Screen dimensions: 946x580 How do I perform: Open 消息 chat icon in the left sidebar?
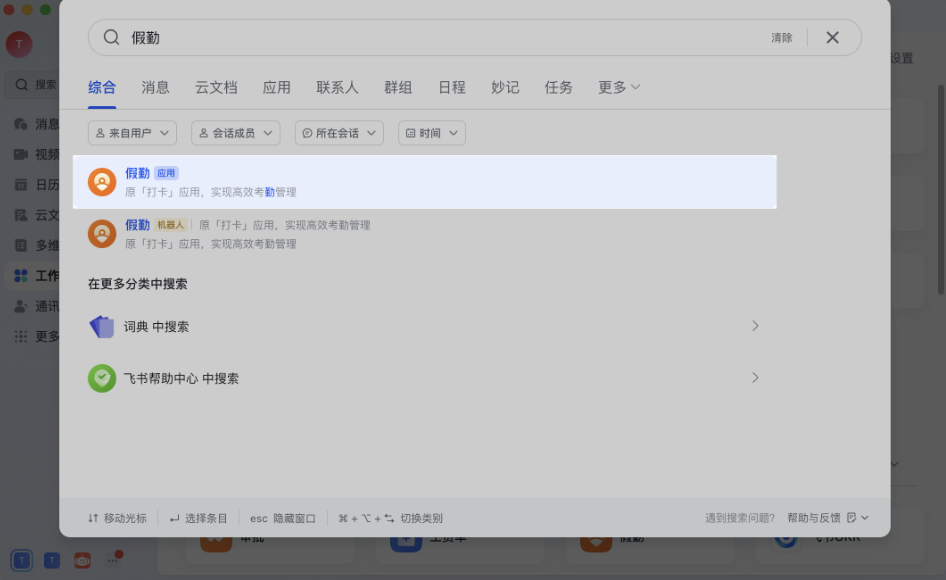tap(21, 124)
